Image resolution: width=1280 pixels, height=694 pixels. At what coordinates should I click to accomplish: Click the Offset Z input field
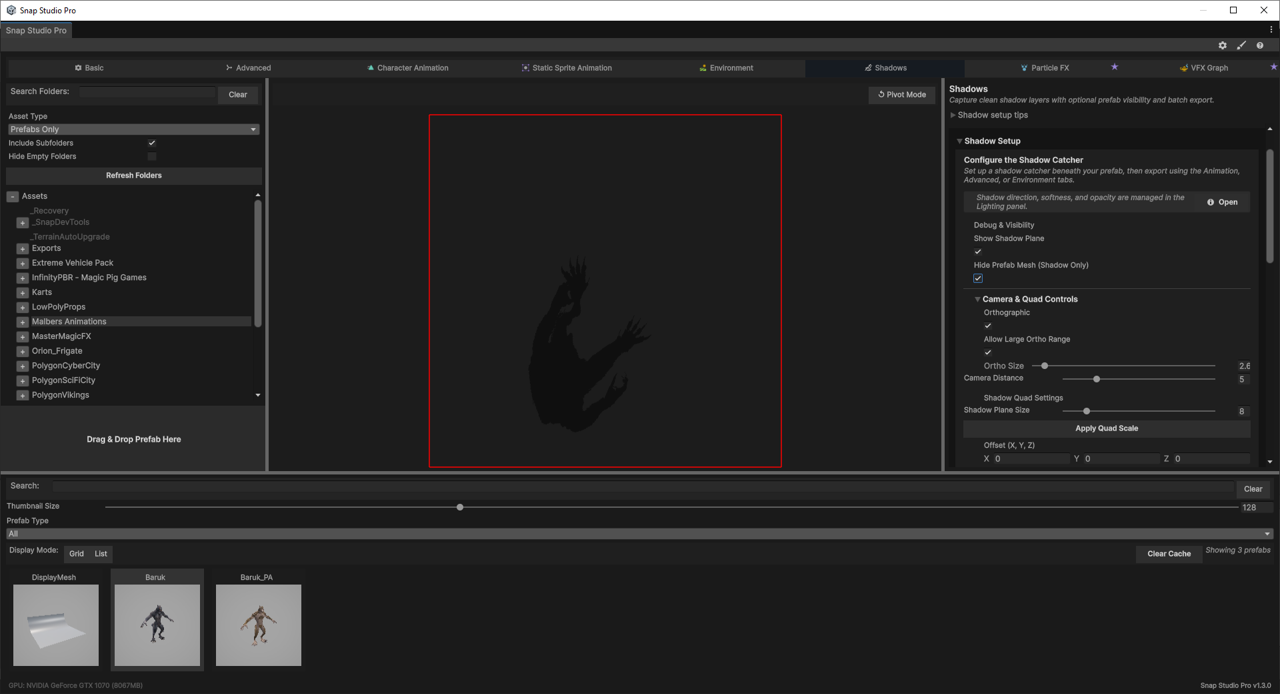tap(1211, 459)
